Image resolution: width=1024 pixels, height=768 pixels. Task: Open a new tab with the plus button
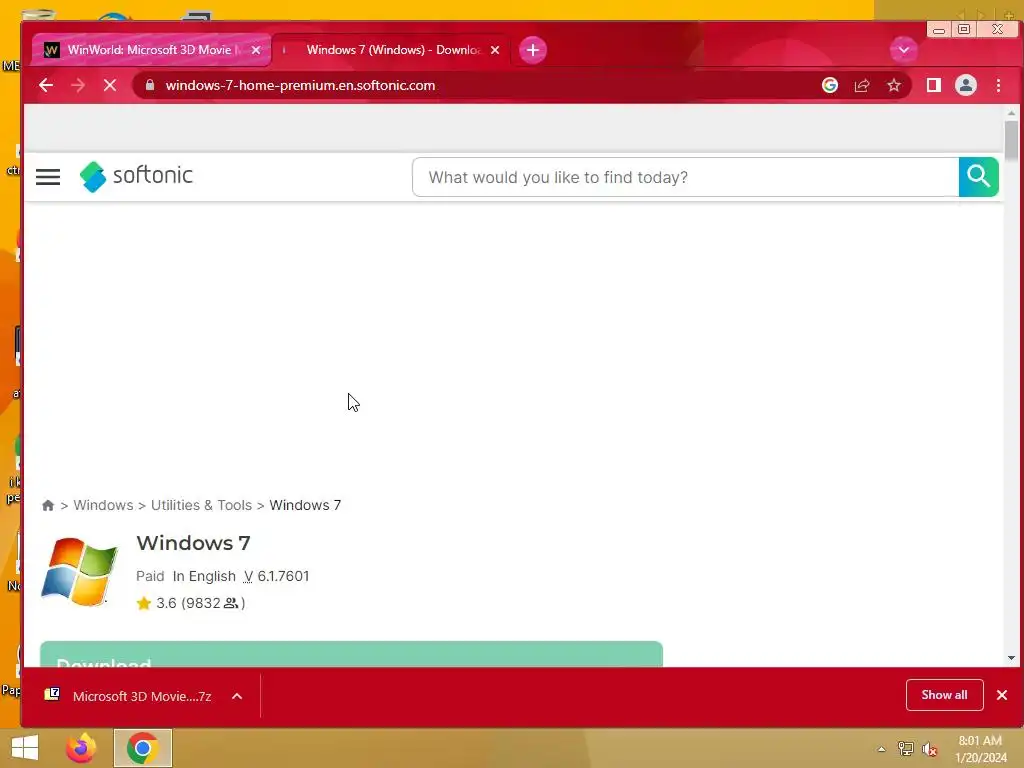point(533,50)
